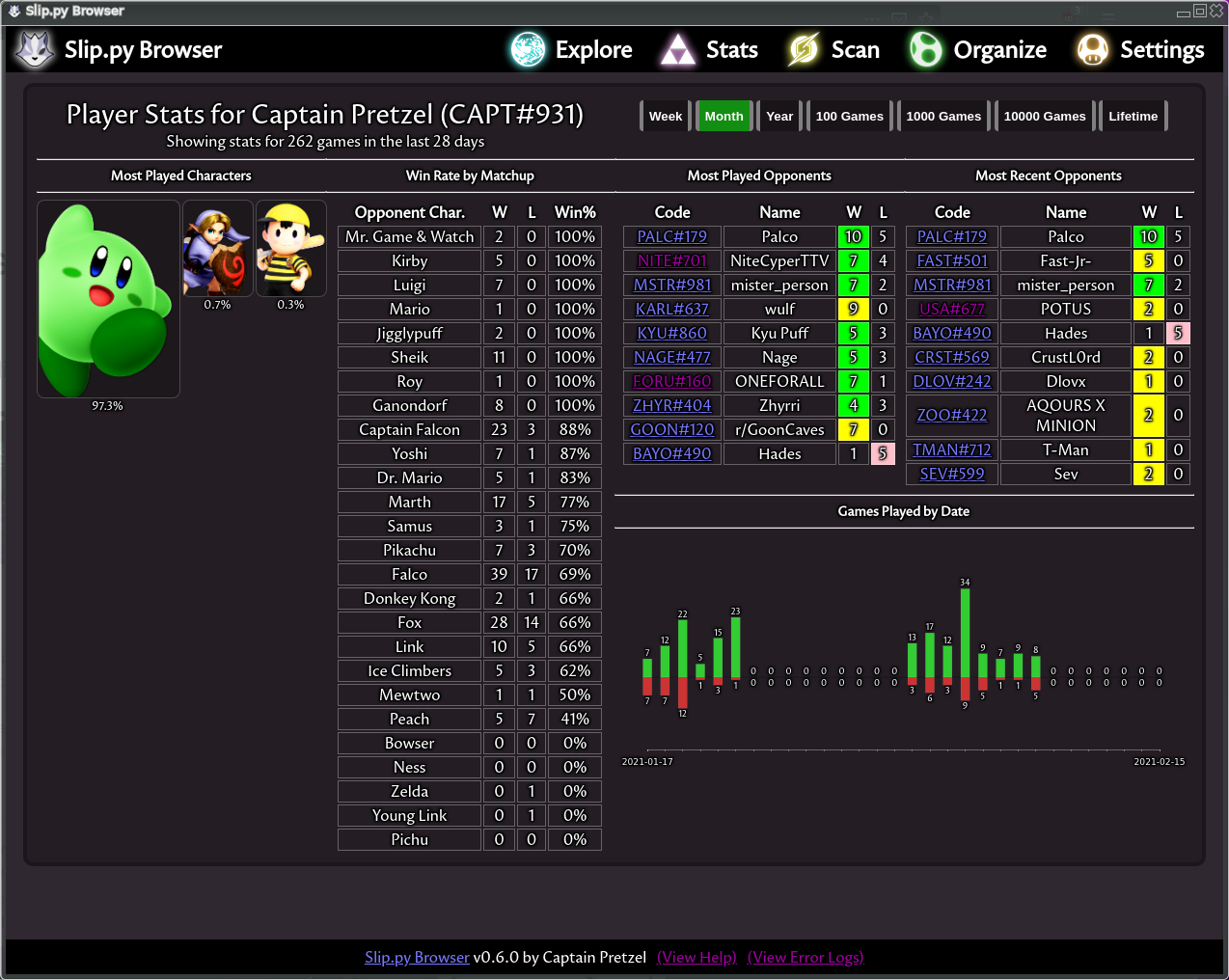Open FORU#160 opponent link
The image size is (1229, 980).
point(672,381)
